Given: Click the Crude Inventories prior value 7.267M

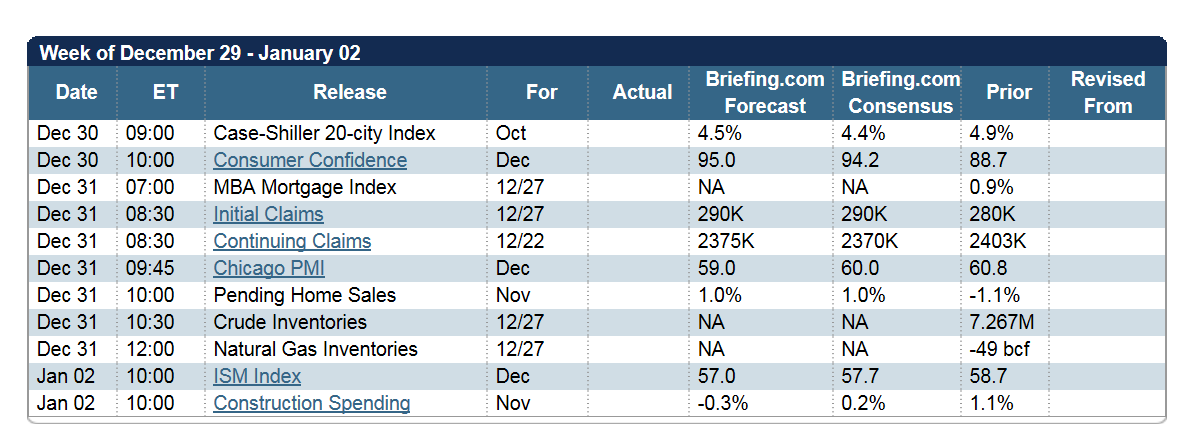Looking at the screenshot, I should [1002, 322].
